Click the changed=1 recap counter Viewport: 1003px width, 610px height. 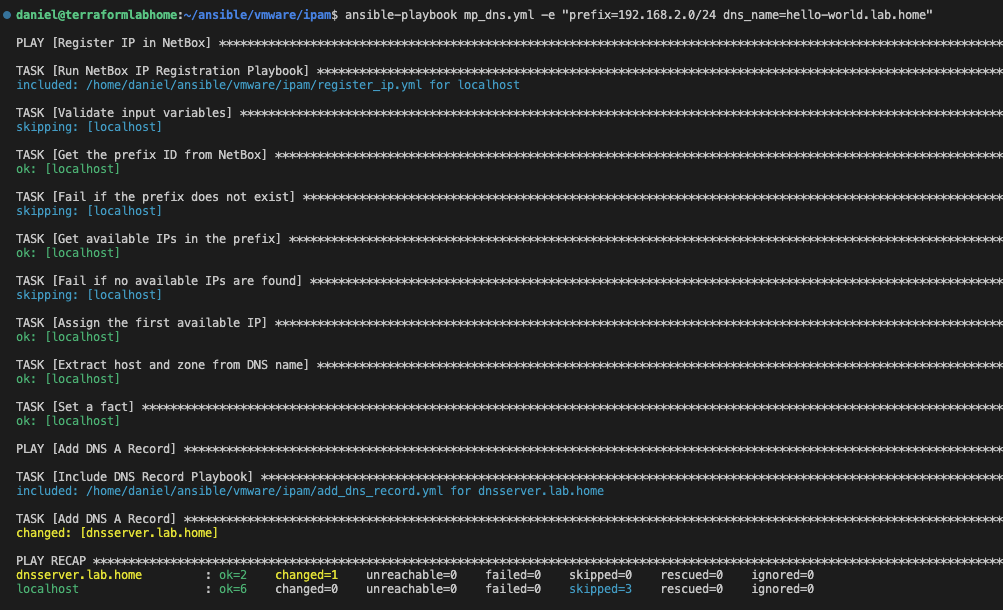tap(304, 575)
